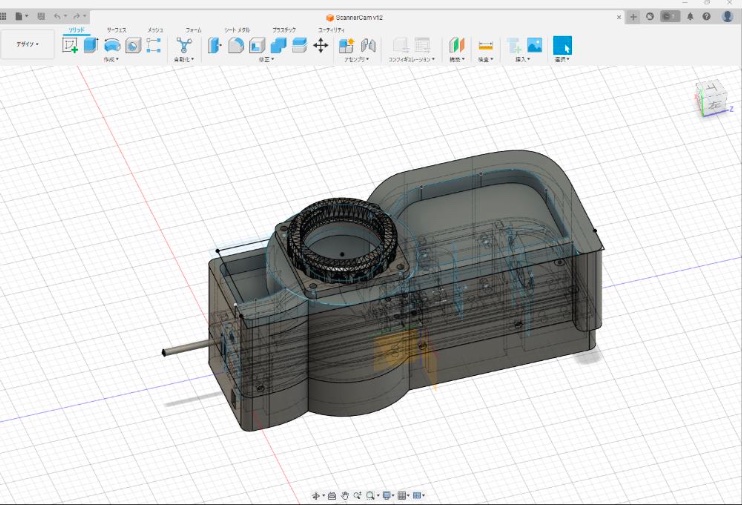Switch to the サーフェス tab
Screen dimensions: 742x505
(116, 30)
